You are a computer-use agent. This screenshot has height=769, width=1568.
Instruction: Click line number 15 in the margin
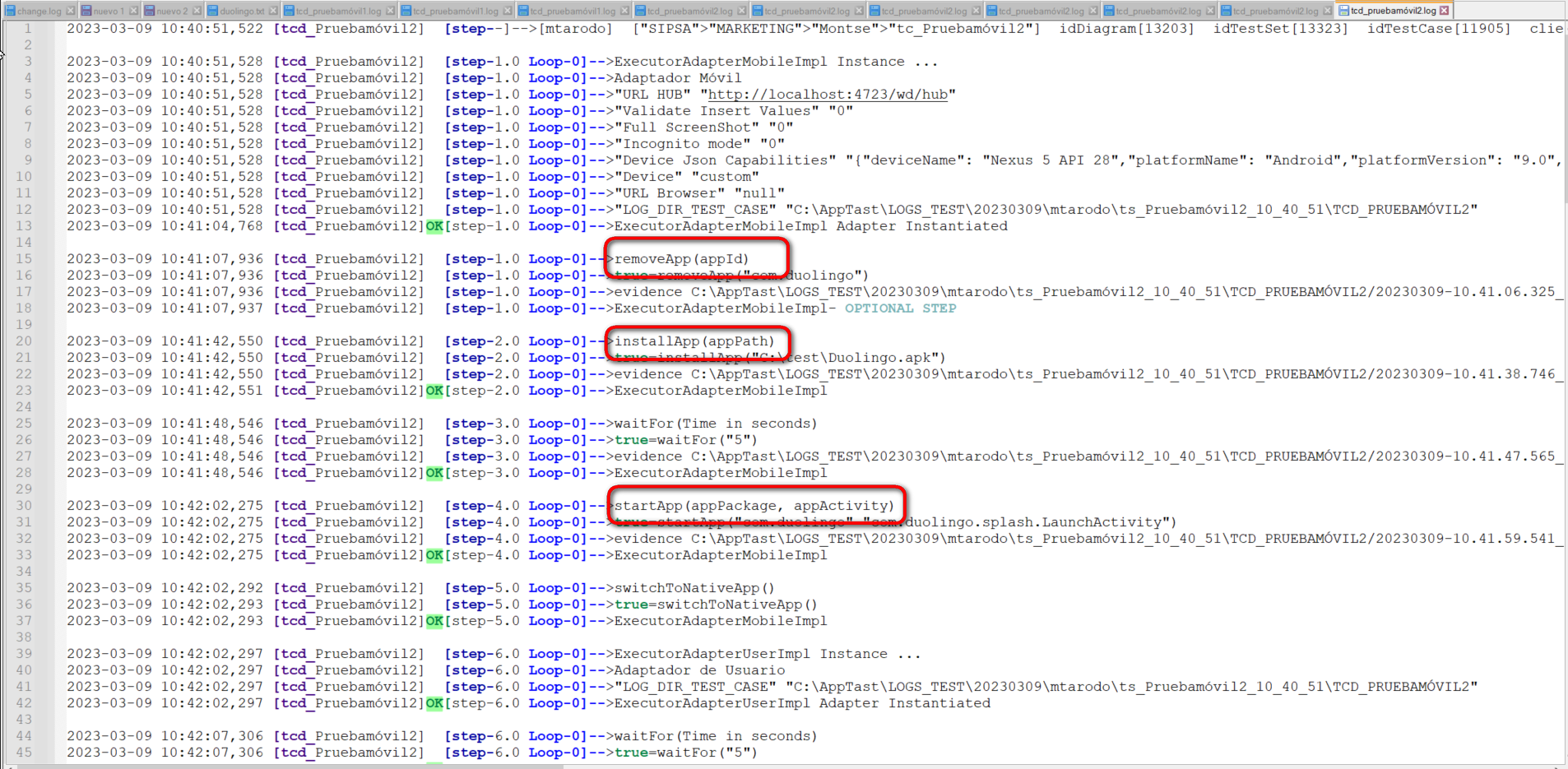coord(24,259)
